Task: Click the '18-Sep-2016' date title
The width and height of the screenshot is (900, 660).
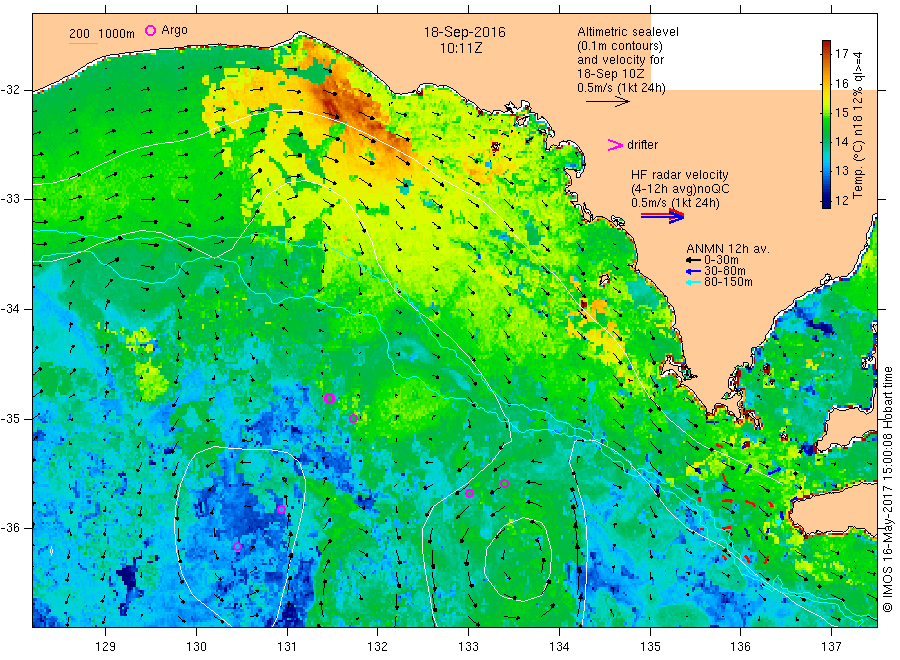Action: (x=464, y=32)
